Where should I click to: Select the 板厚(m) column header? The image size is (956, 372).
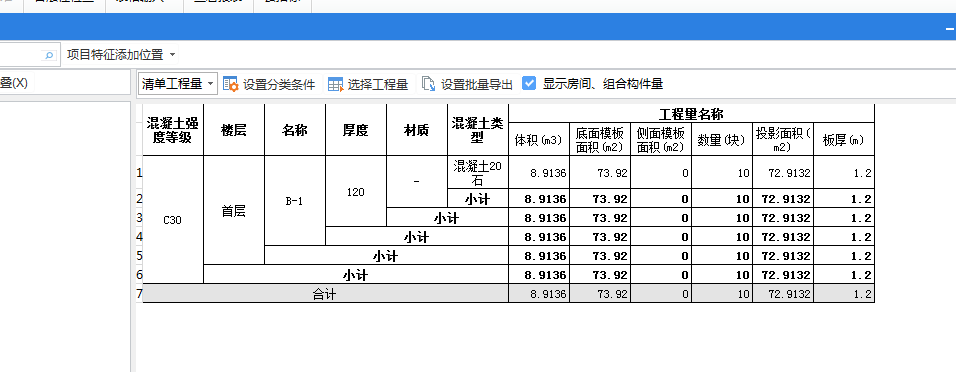tap(844, 140)
